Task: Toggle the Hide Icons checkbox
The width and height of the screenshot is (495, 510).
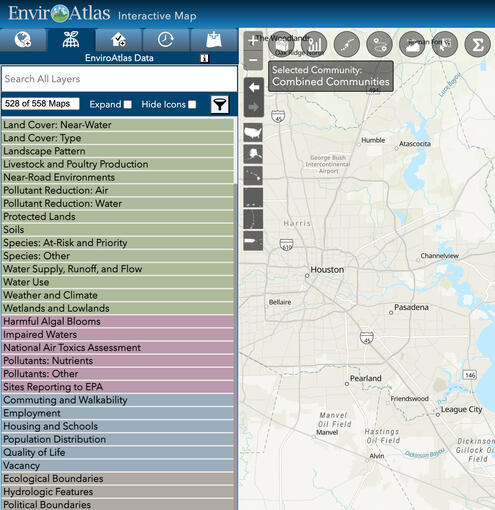Action: point(192,105)
